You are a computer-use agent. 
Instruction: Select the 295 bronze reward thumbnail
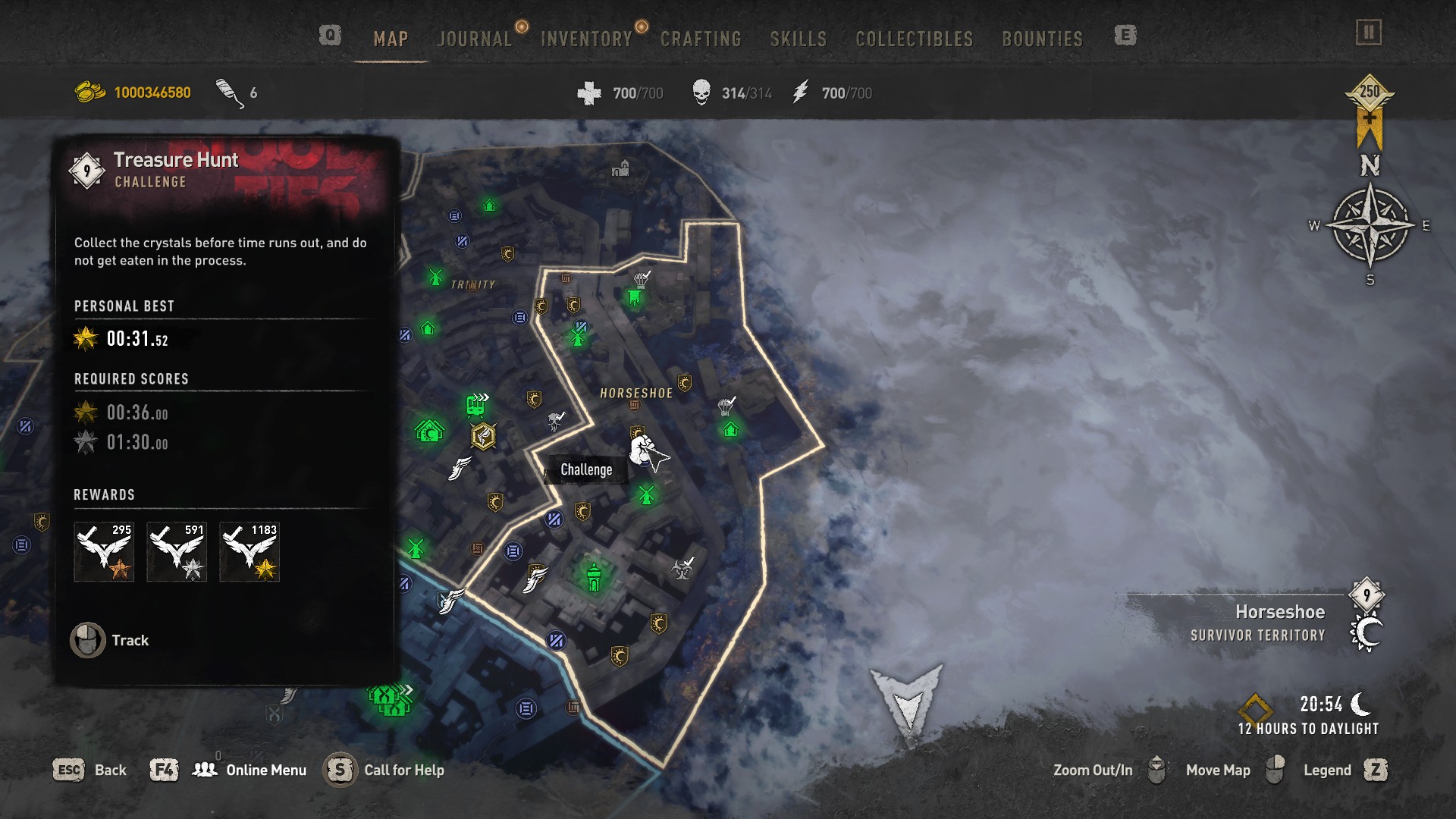pyautogui.click(x=104, y=551)
